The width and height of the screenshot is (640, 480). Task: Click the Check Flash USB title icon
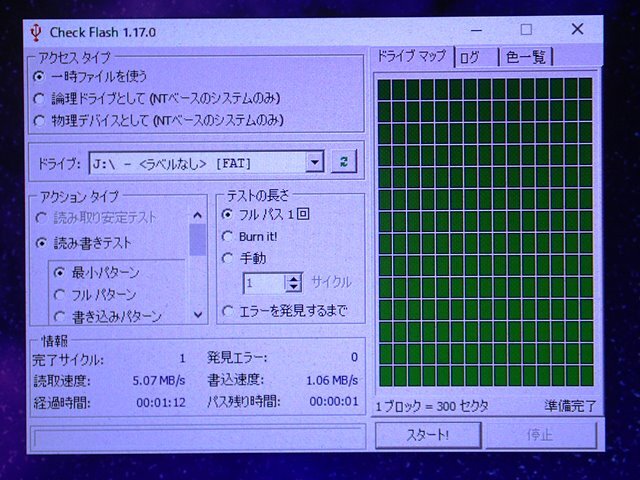[36, 32]
